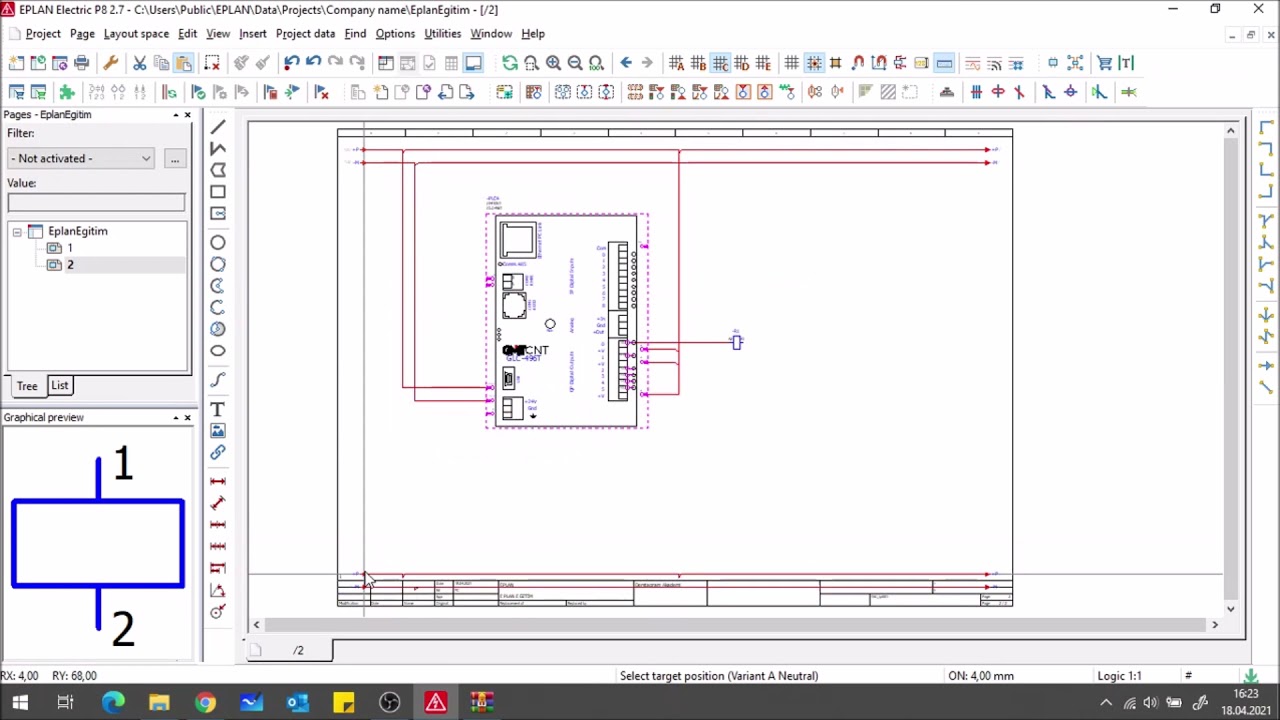Toggle the highlighted wide-rectangle view icon

point(944,63)
